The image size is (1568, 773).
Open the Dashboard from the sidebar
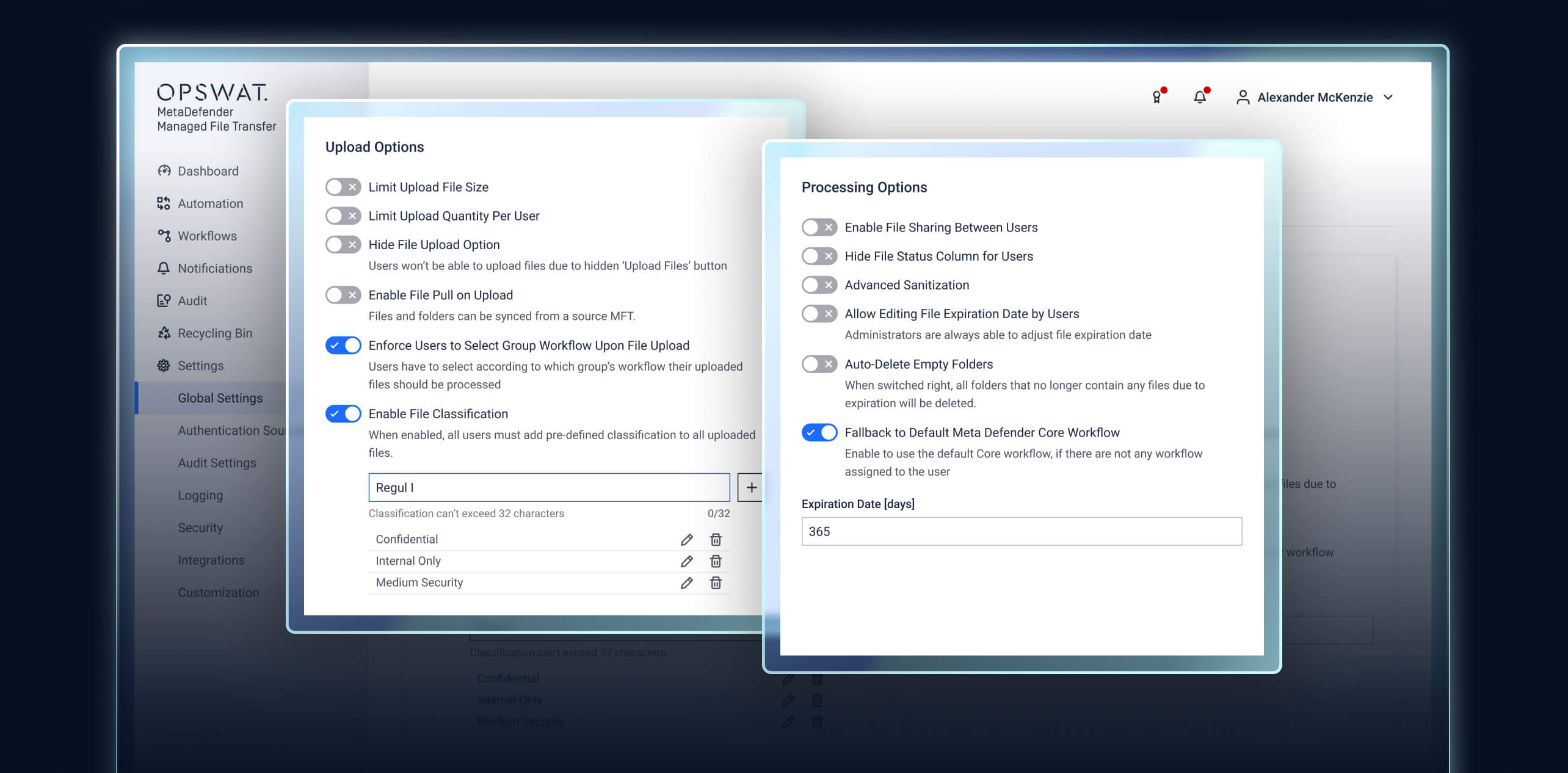(x=208, y=171)
